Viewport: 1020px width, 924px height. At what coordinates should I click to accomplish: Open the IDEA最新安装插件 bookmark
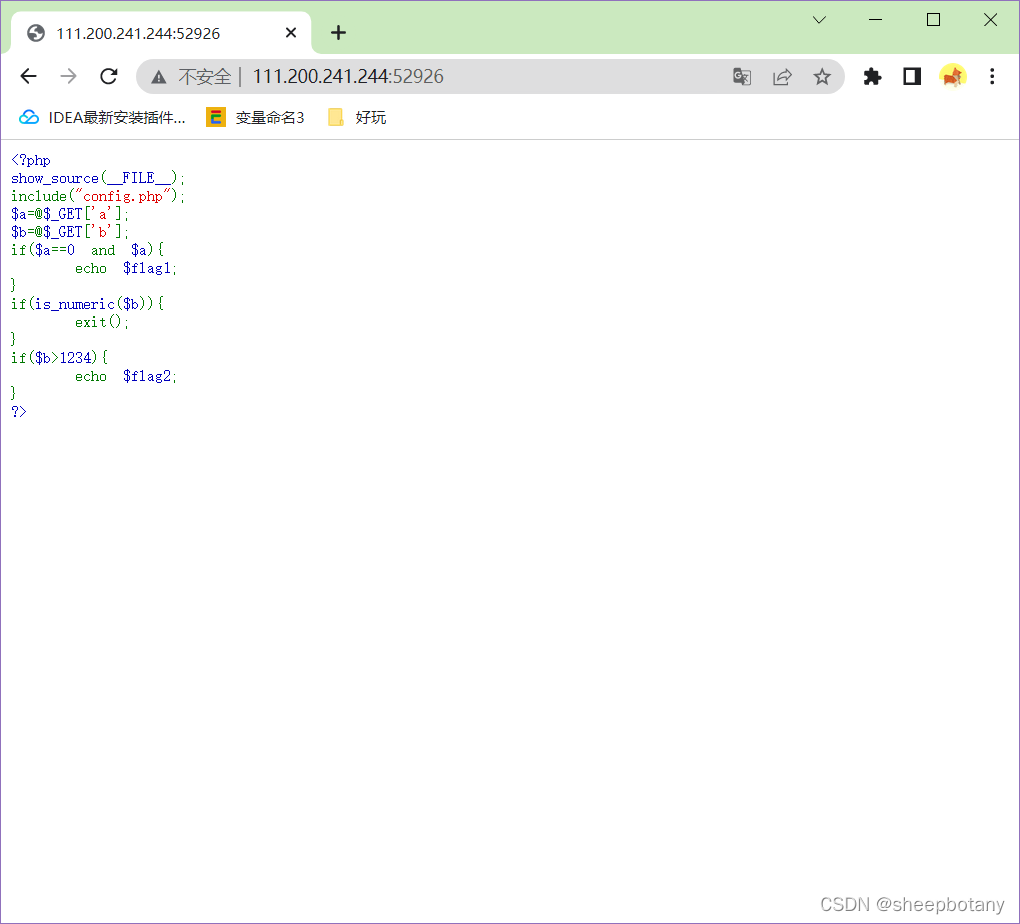pos(102,117)
